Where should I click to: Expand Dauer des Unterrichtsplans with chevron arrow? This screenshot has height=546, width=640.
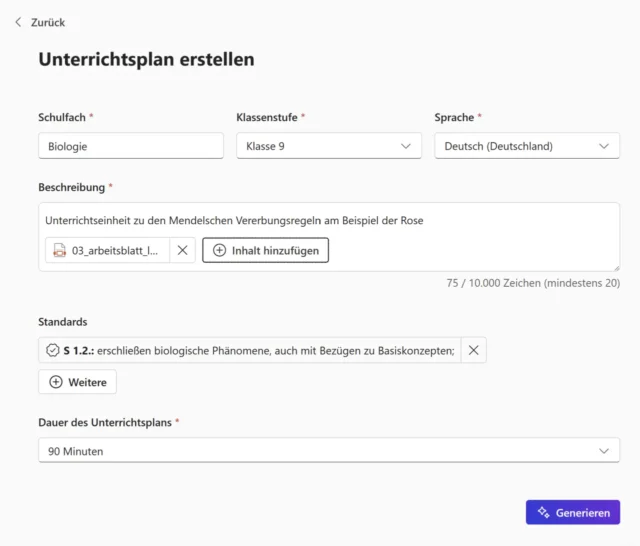(x=604, y=451)
